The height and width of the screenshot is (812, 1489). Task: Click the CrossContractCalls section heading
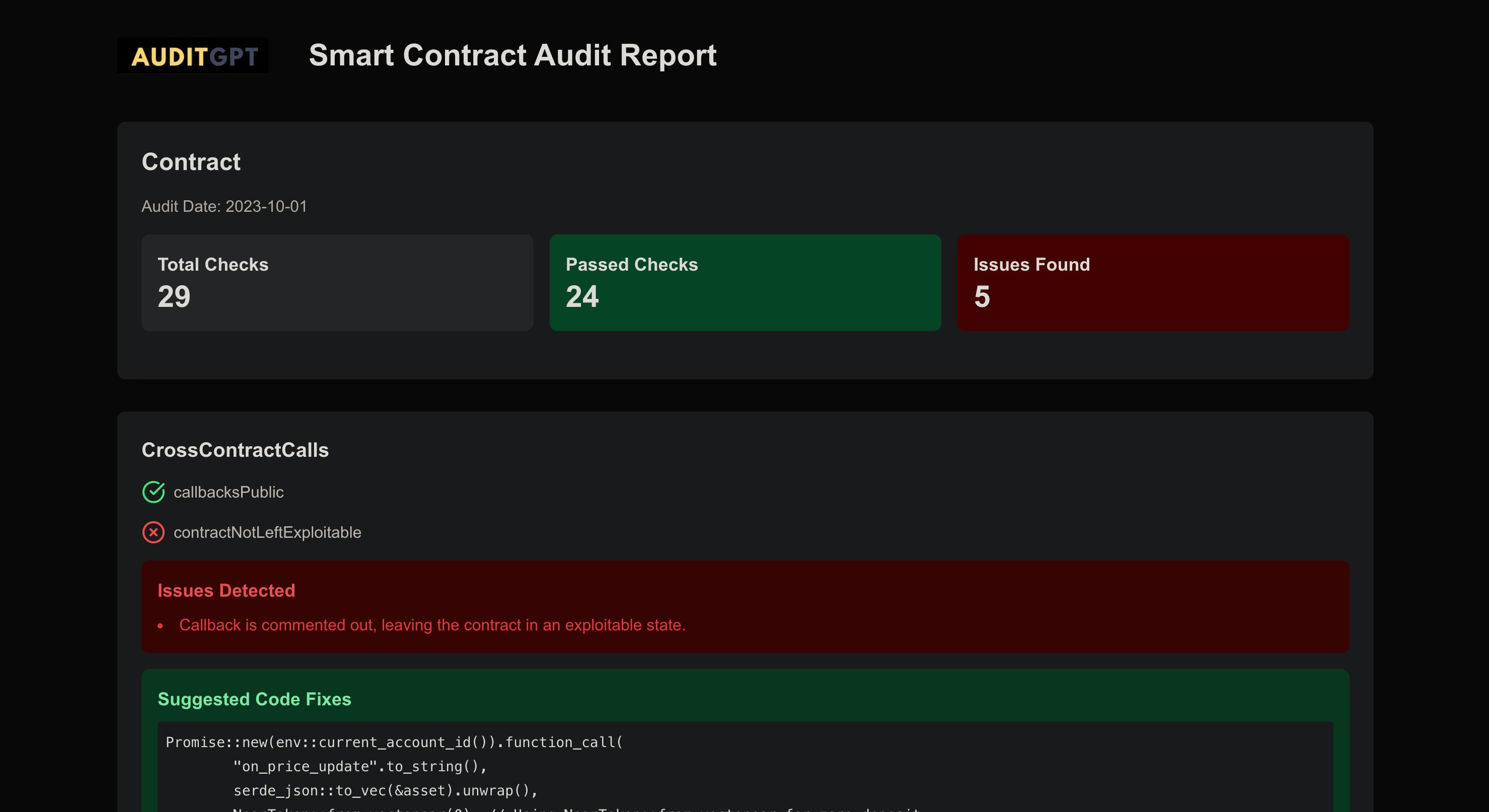pos(235,450)
